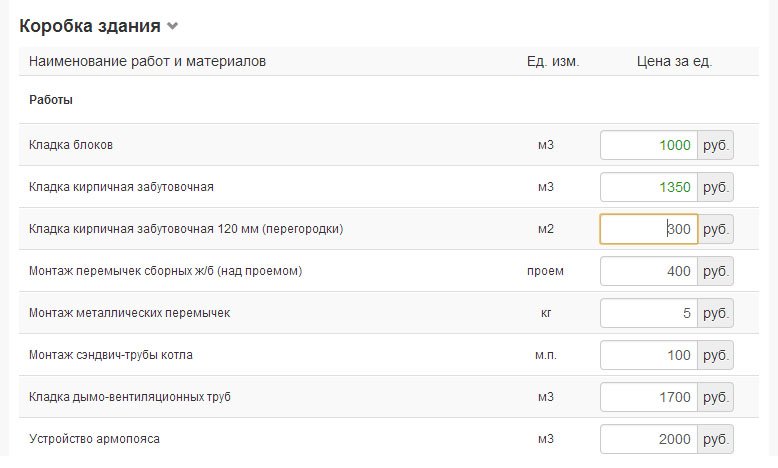
Task: Edit price for Кладка кирпичная забутовочная
Action: coord(648,187)
